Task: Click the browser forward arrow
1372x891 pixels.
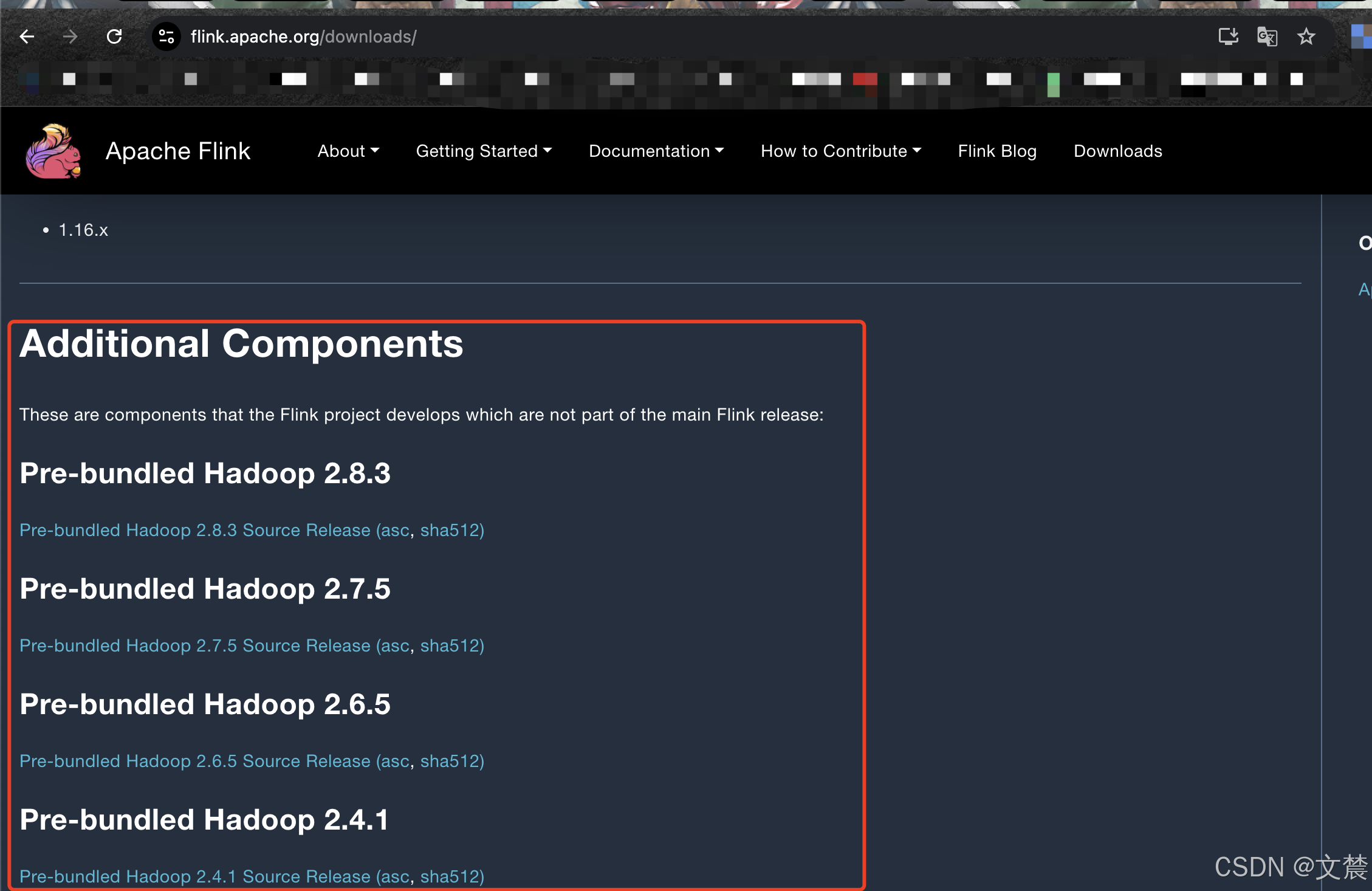Action: pyautogui.click(x=70, y=36)
